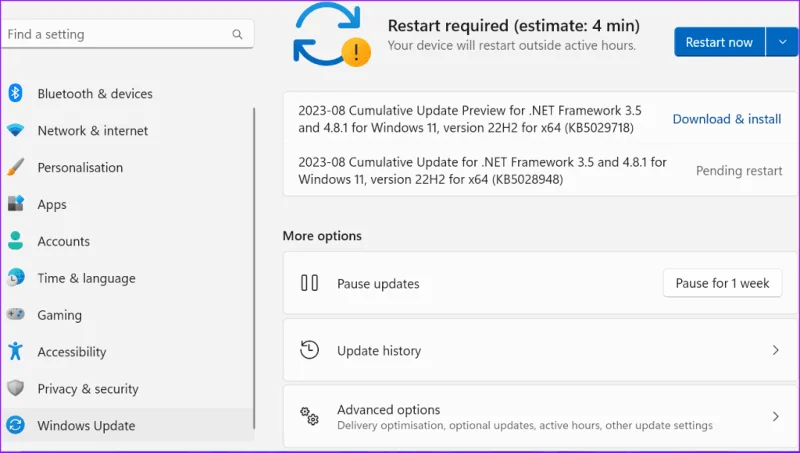Click the search magnifier icon
The image size is (800, 453).
point(237,34)
